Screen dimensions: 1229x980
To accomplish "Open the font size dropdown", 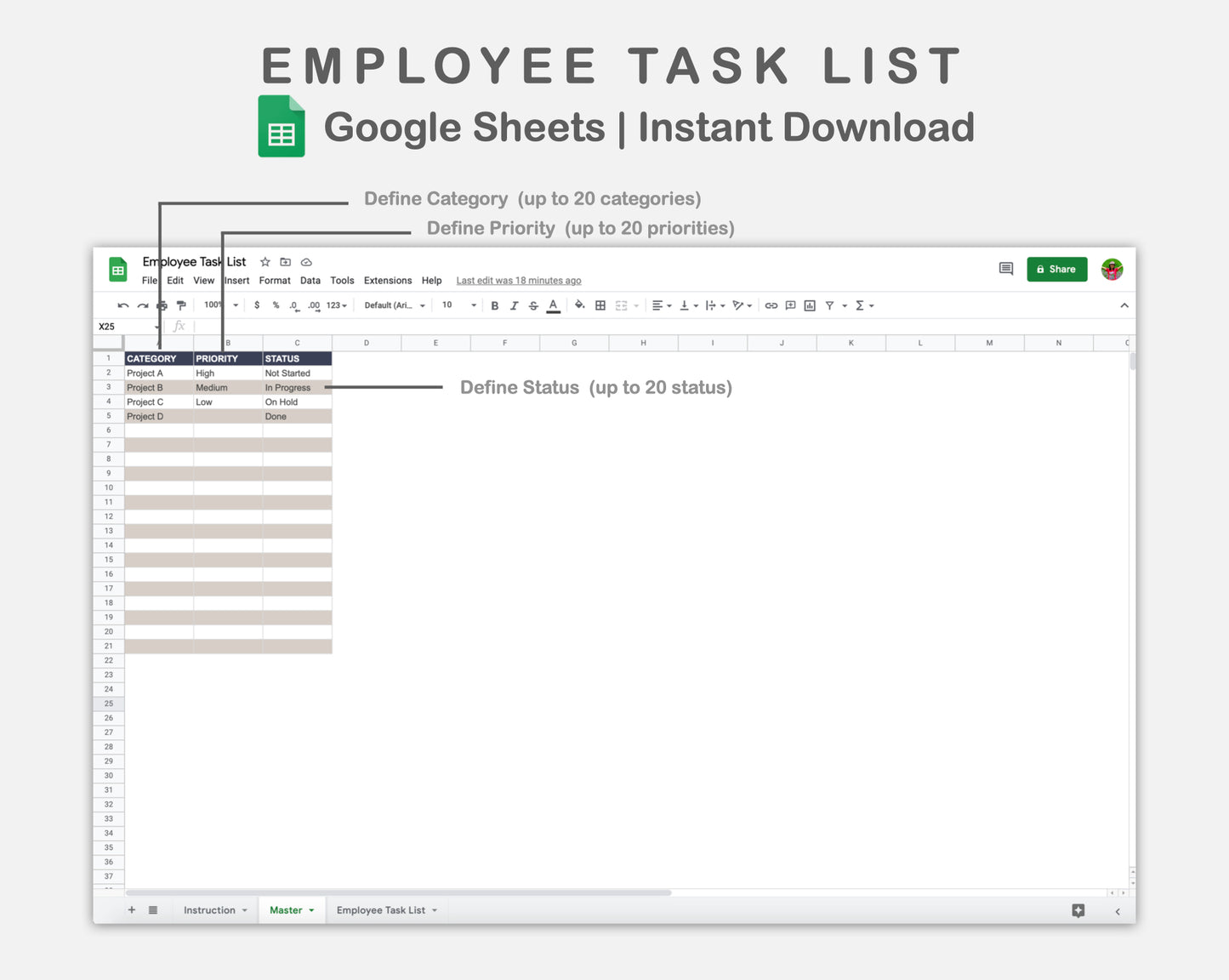I will tap(458, 305).
